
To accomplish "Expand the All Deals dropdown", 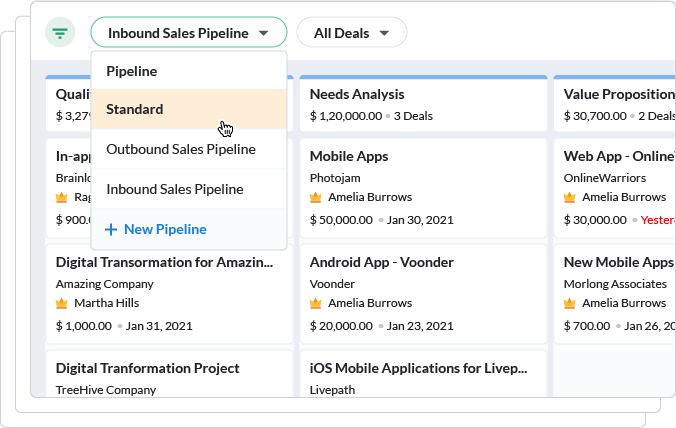I will (x=351, y=33).
